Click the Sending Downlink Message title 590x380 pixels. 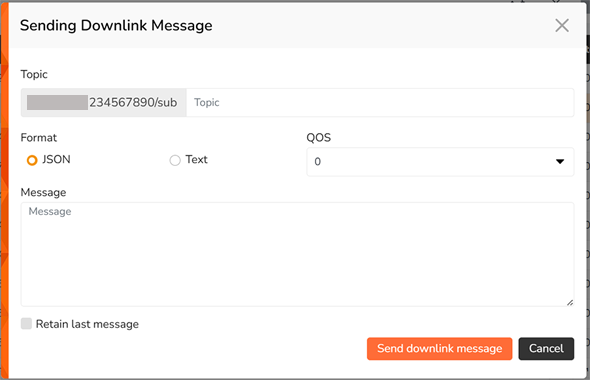[x=116, y=26]
